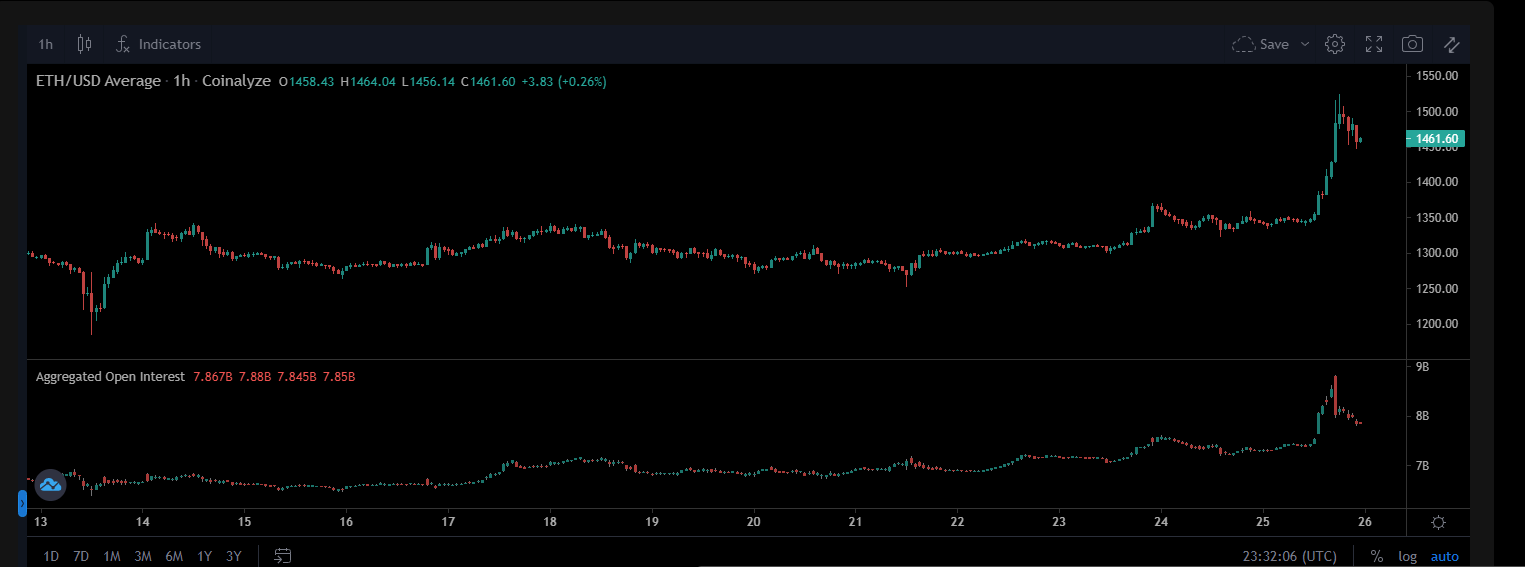The image size is (1525, 567).
Task: Toggle auto scale mode
Action: tap(1444, 556)
